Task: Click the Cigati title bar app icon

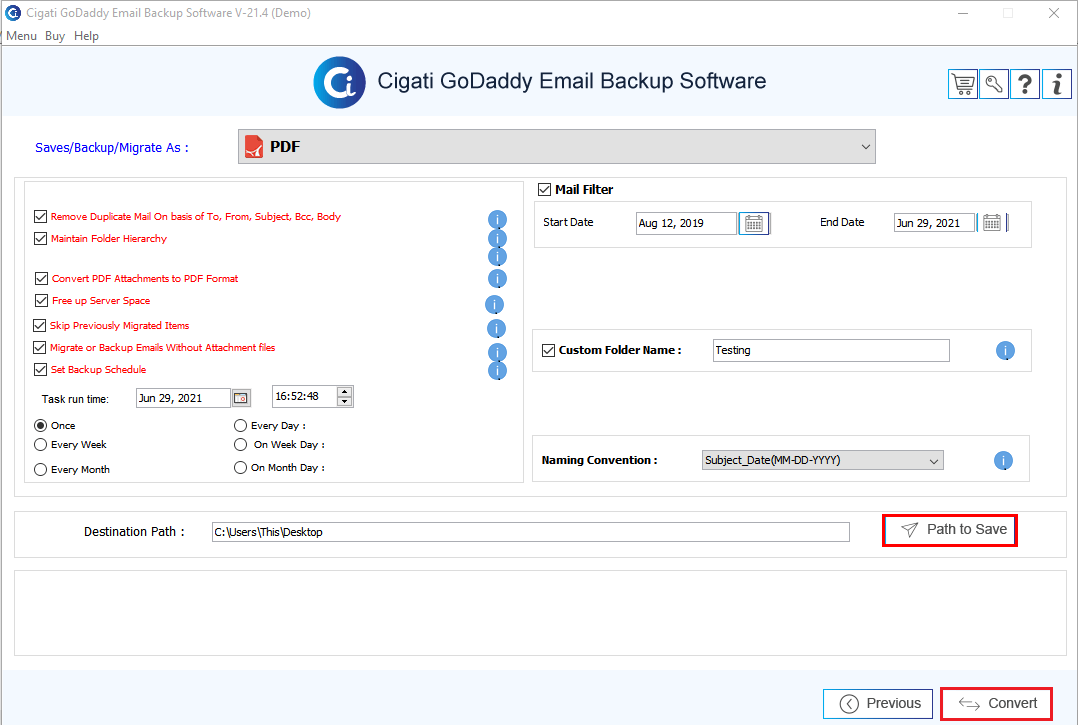Action: point(13,13)
